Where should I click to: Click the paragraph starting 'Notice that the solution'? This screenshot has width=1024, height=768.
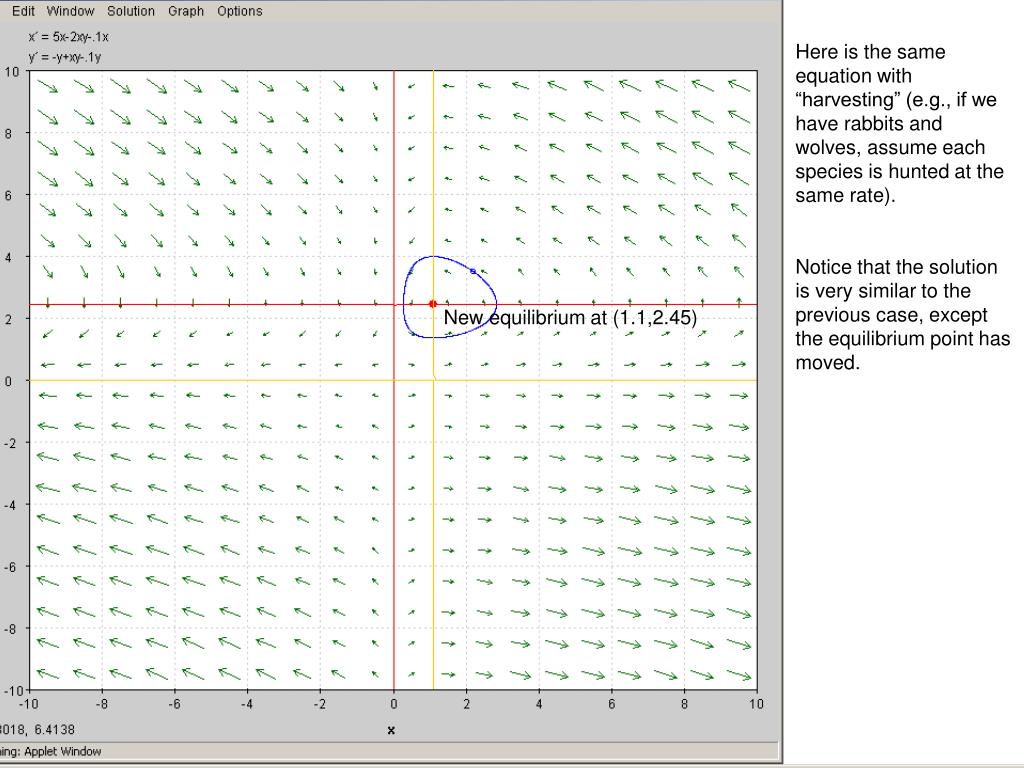(903, 315)
